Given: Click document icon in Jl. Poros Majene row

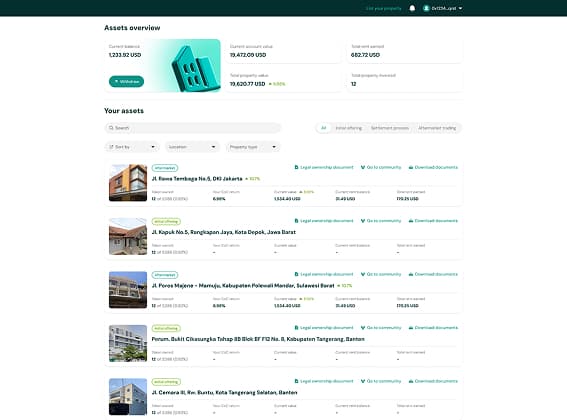Looking at the screenshot, I should click(x=297, y=274).
